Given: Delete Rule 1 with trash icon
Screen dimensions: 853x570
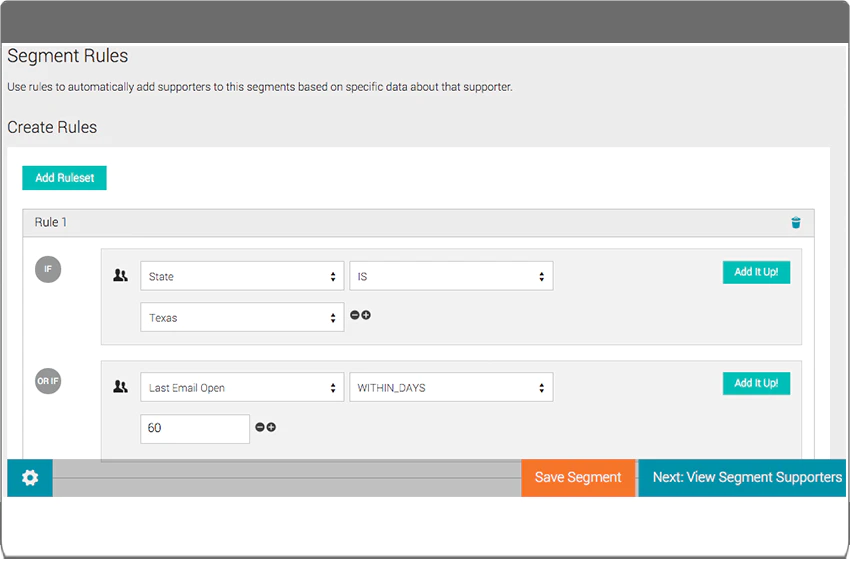Looking at the screenshot, I should click(x=796, y=222).
